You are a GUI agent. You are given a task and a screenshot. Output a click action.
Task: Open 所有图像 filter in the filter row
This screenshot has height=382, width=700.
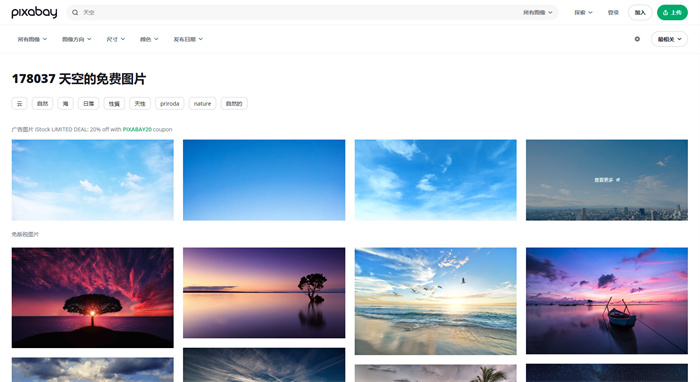pos(32,39)
